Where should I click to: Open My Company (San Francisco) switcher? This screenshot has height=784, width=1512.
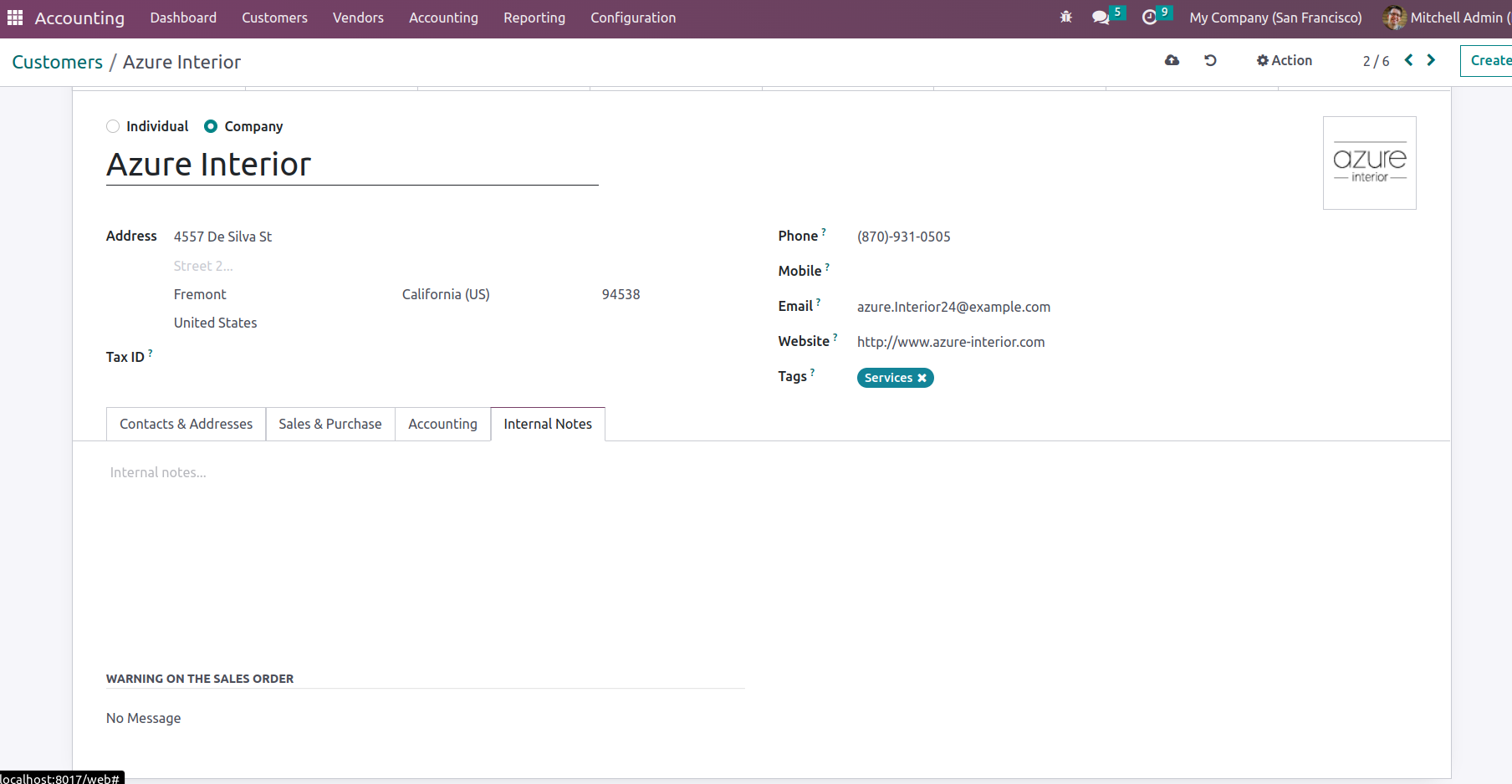[x=1275, y=18]
